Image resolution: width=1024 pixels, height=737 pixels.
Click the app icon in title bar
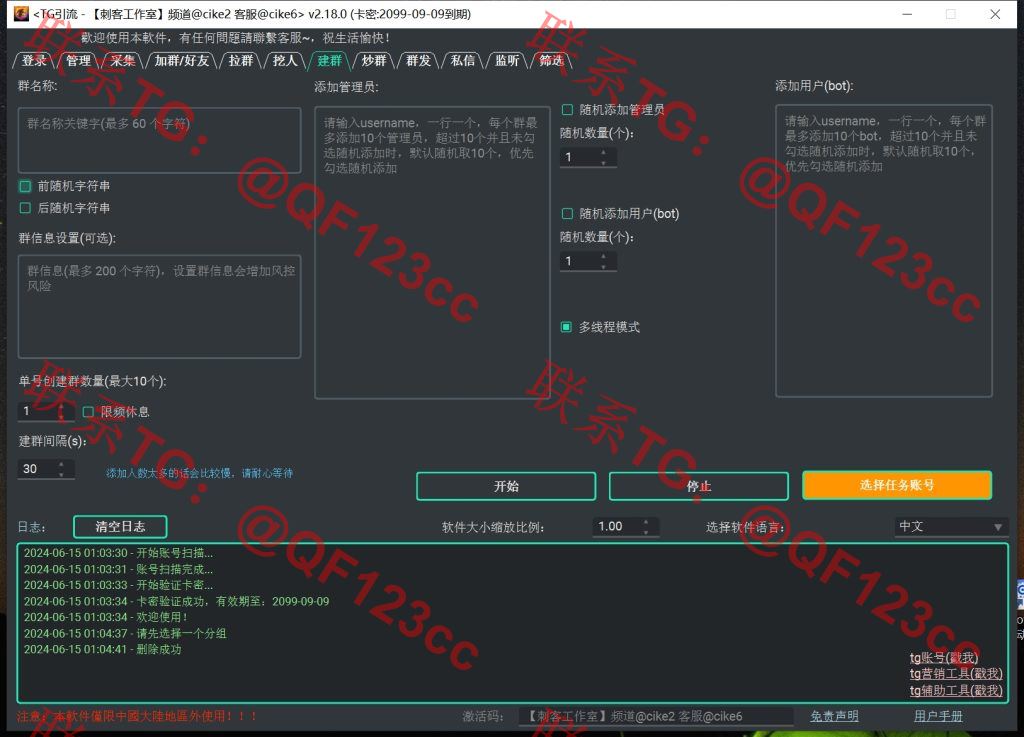21,13
